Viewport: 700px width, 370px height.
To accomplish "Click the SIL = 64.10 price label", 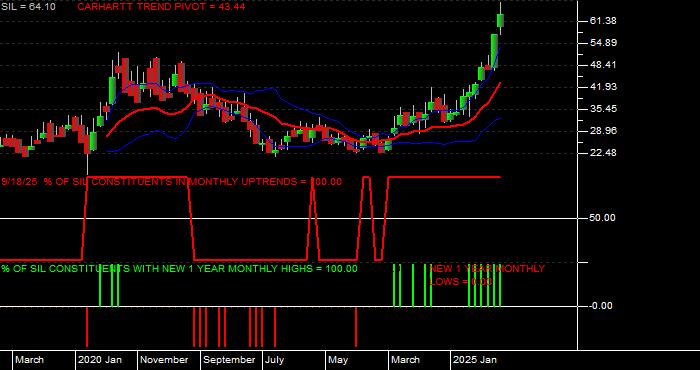I will [x=28, y=7].
